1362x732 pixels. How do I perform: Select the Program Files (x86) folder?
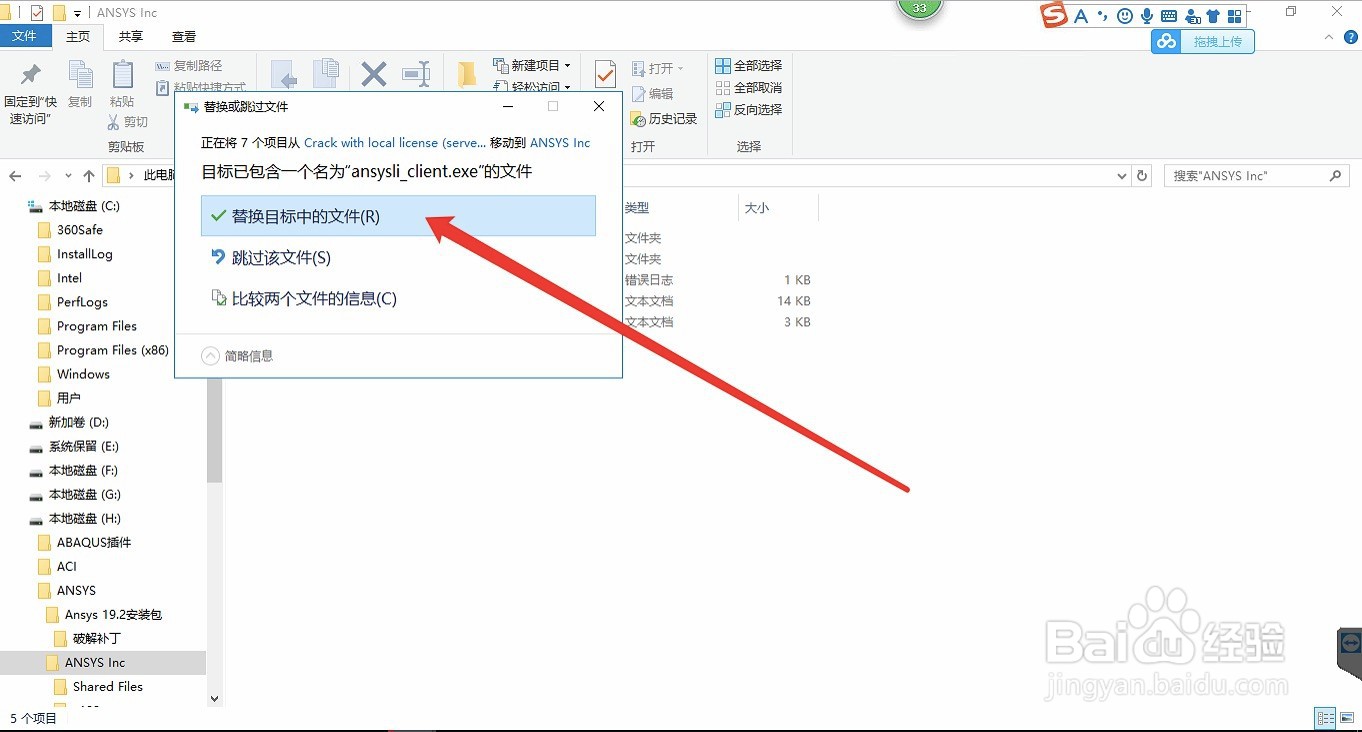pos(113,350)
